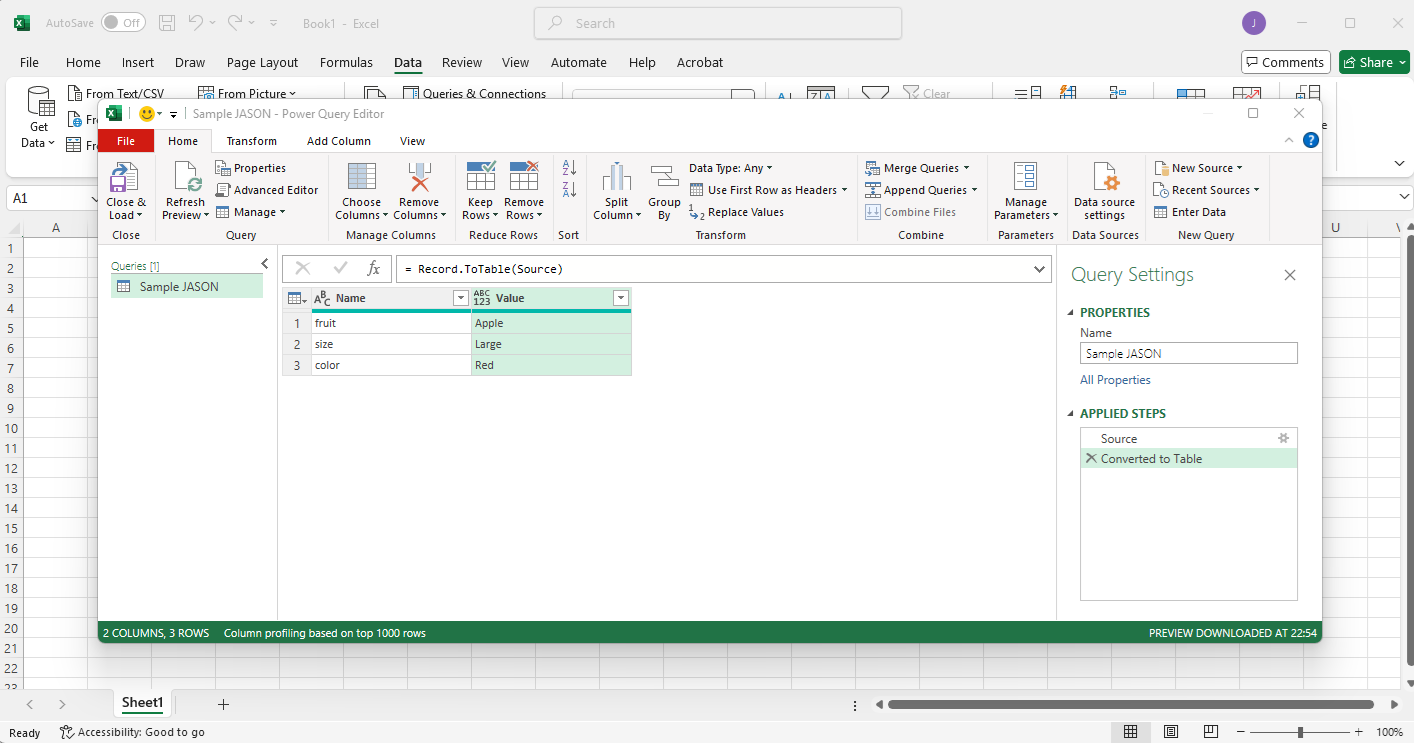Collapse the Queries pane

click(x=265, y=264)
